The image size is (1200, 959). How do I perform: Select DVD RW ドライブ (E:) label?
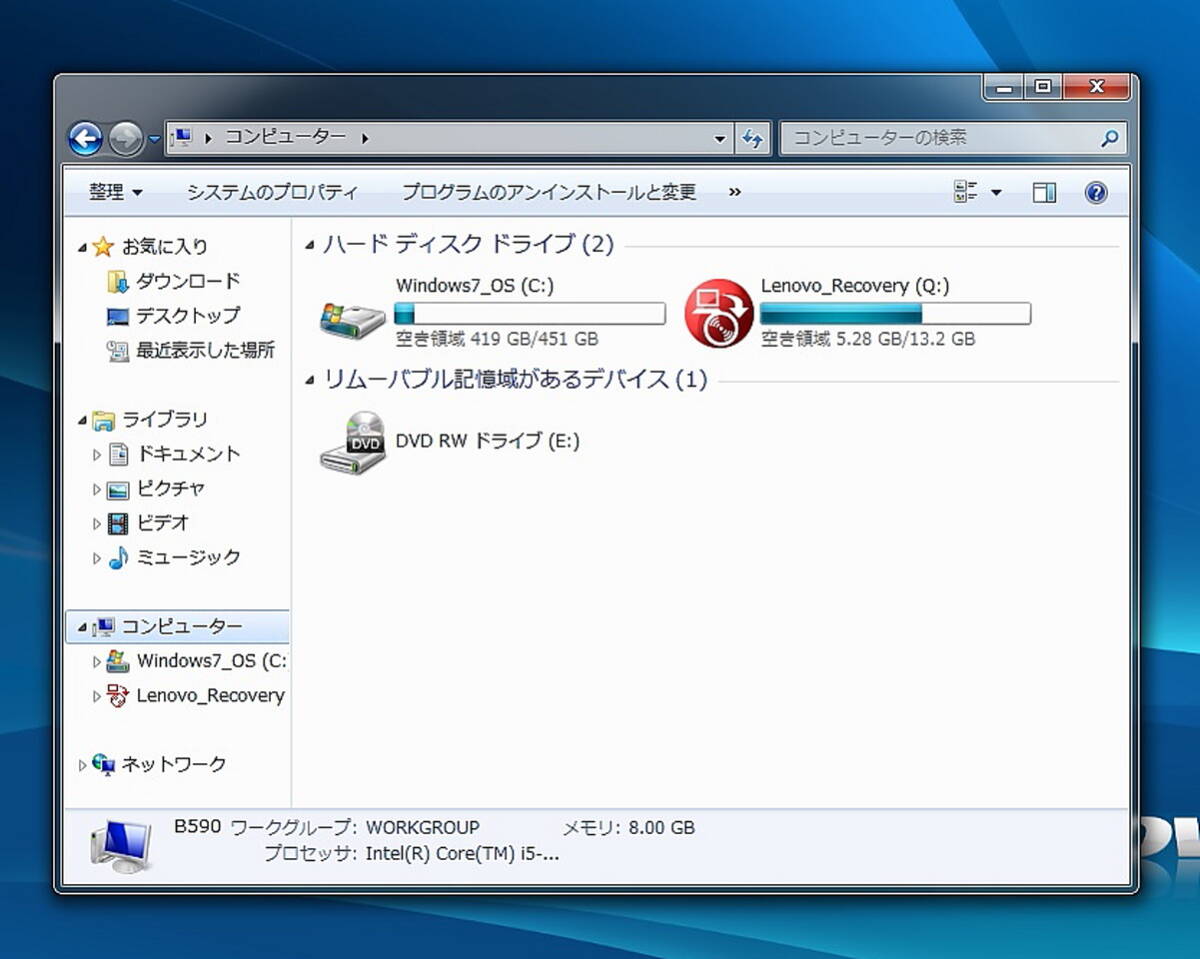coord(487,441)
